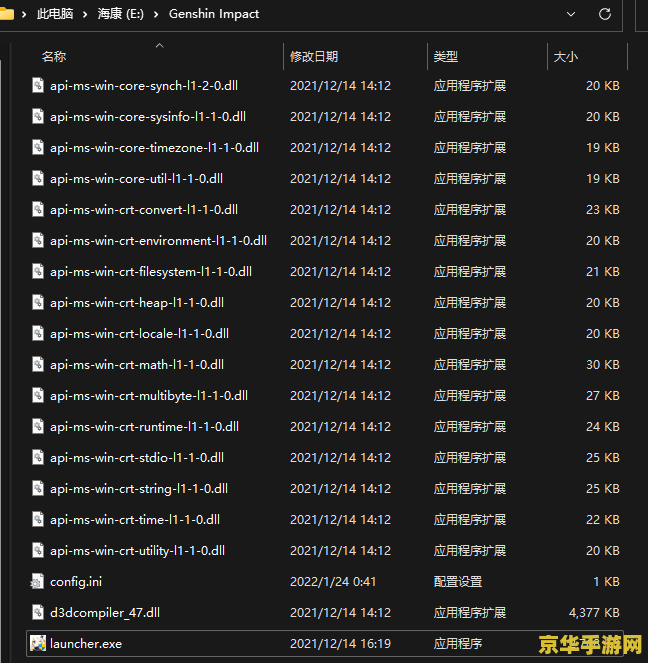Click icon of api-ms-win-core-timezone-l1-1-0.dll
The height and width of the screenshot is (663, 648).
pos(38,147)
